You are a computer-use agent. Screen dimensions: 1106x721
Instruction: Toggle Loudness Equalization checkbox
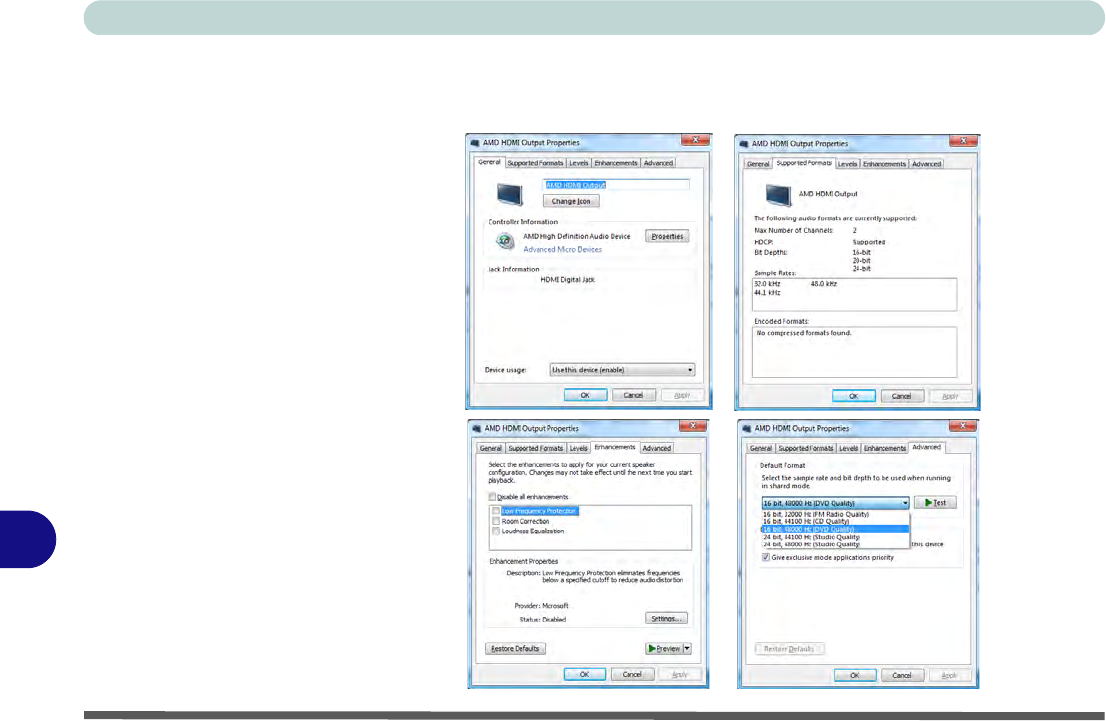(496, 531)
